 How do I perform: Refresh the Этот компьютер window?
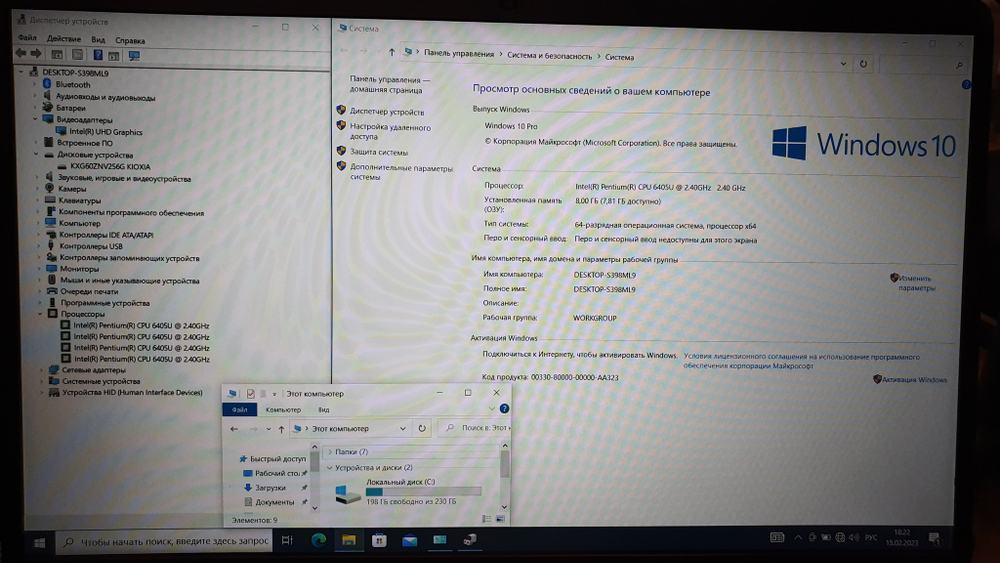point(422,428)
